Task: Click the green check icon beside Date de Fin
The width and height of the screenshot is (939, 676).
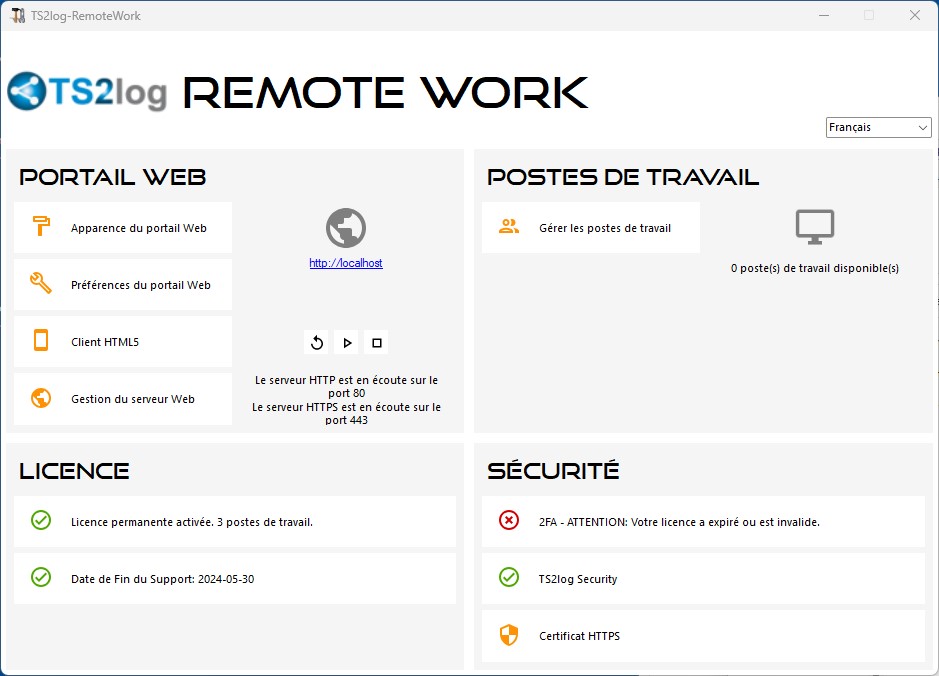Action: pyautogui.click(x=41, y=577)
